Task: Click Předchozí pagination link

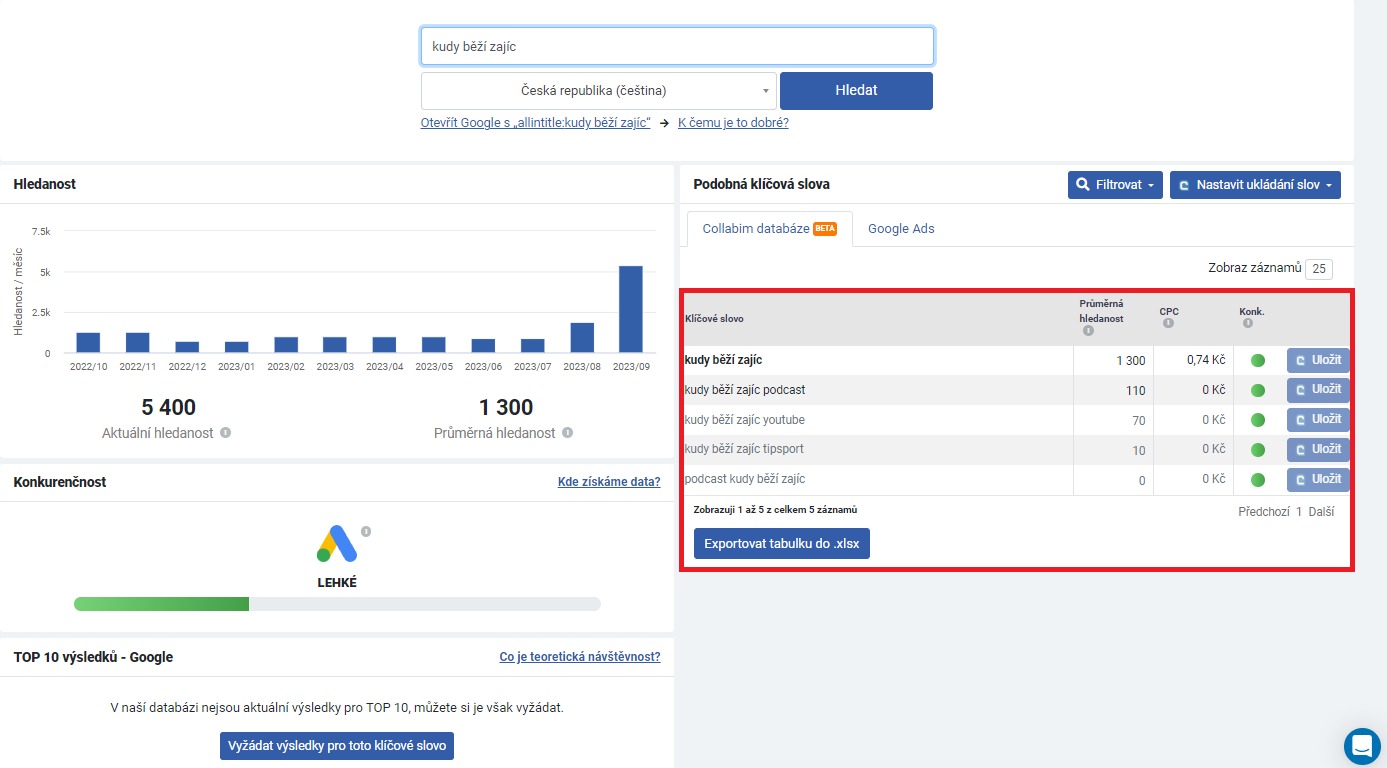Action: pyautogui.click(x=1264, y=511)
